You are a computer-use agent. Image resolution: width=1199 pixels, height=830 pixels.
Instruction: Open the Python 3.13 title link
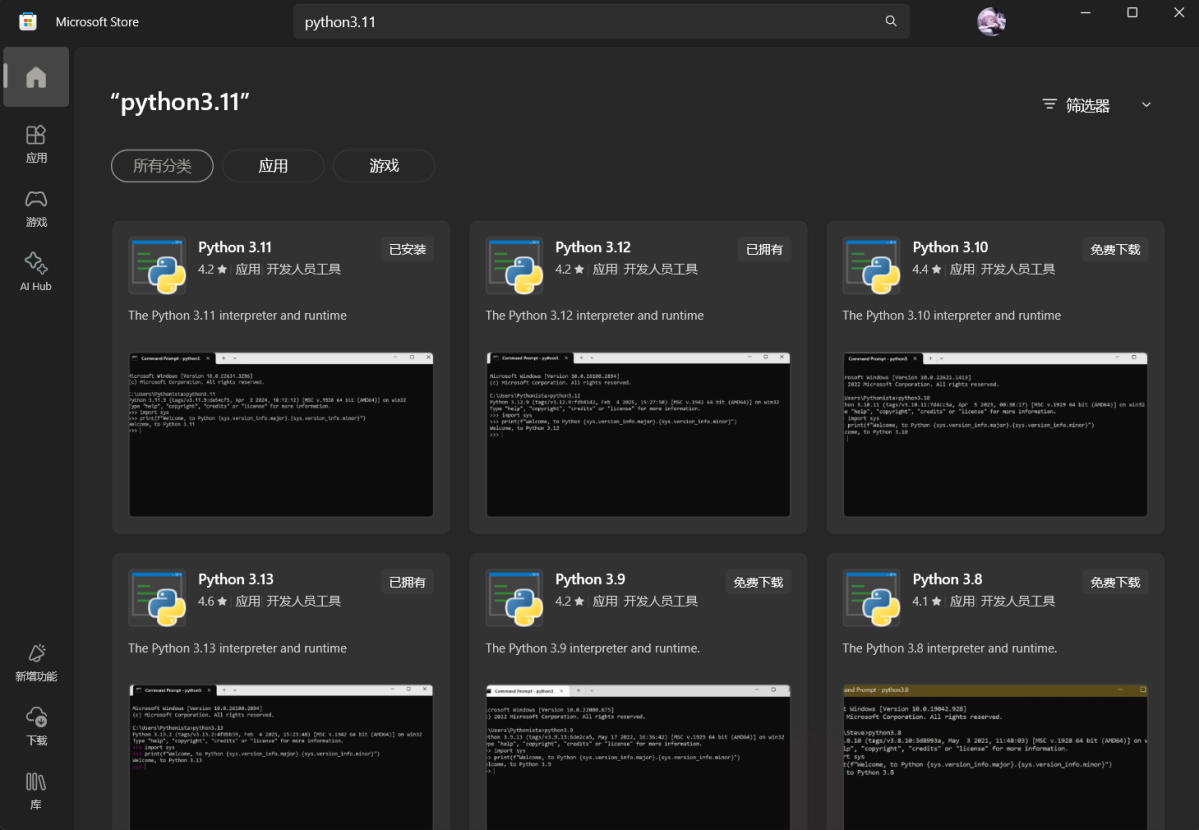(x=235, y=579)
